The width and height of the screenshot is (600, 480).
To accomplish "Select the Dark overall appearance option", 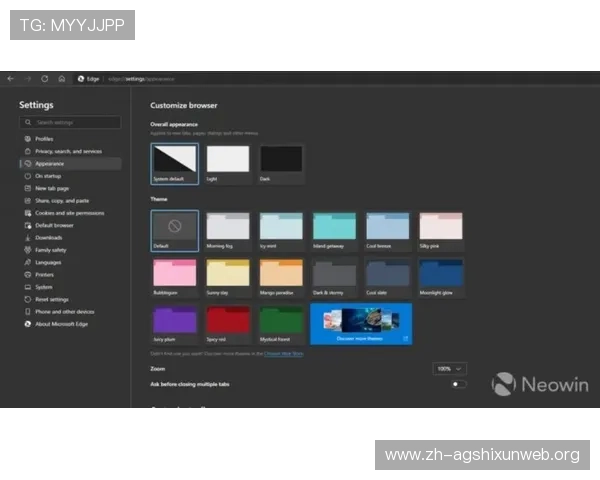I will [281, 161].
